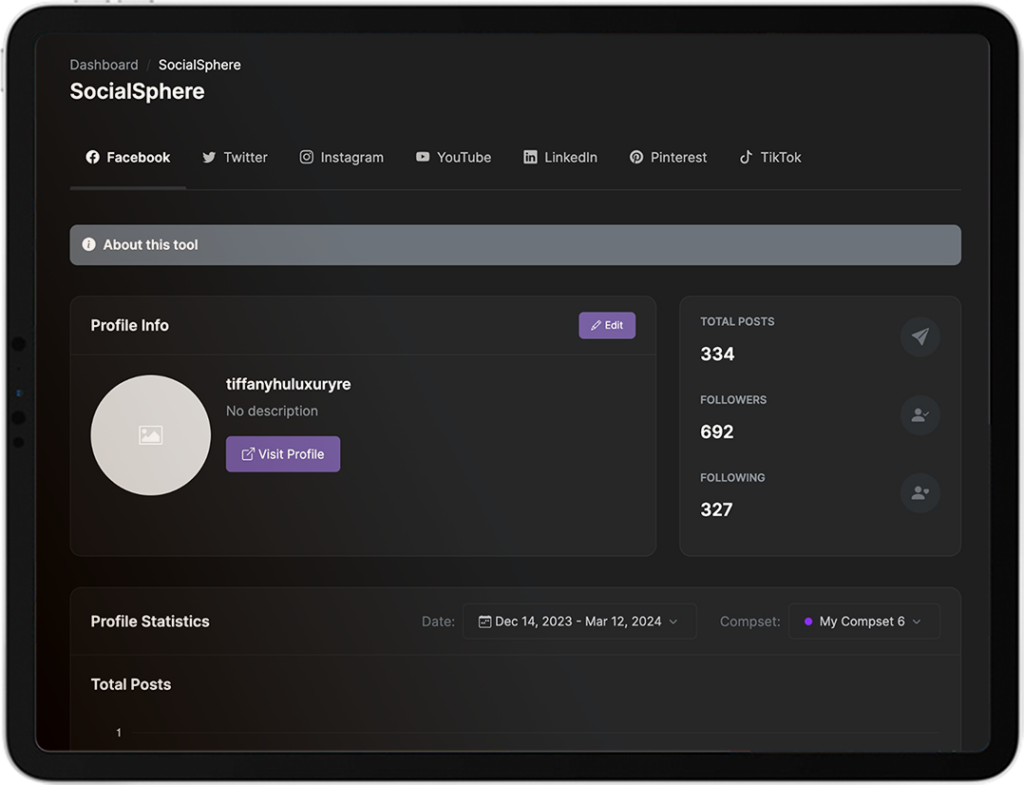The image size is (1024, 785).
Task: Click the purple dot beside My Compset 6
Action: [810, 621]
